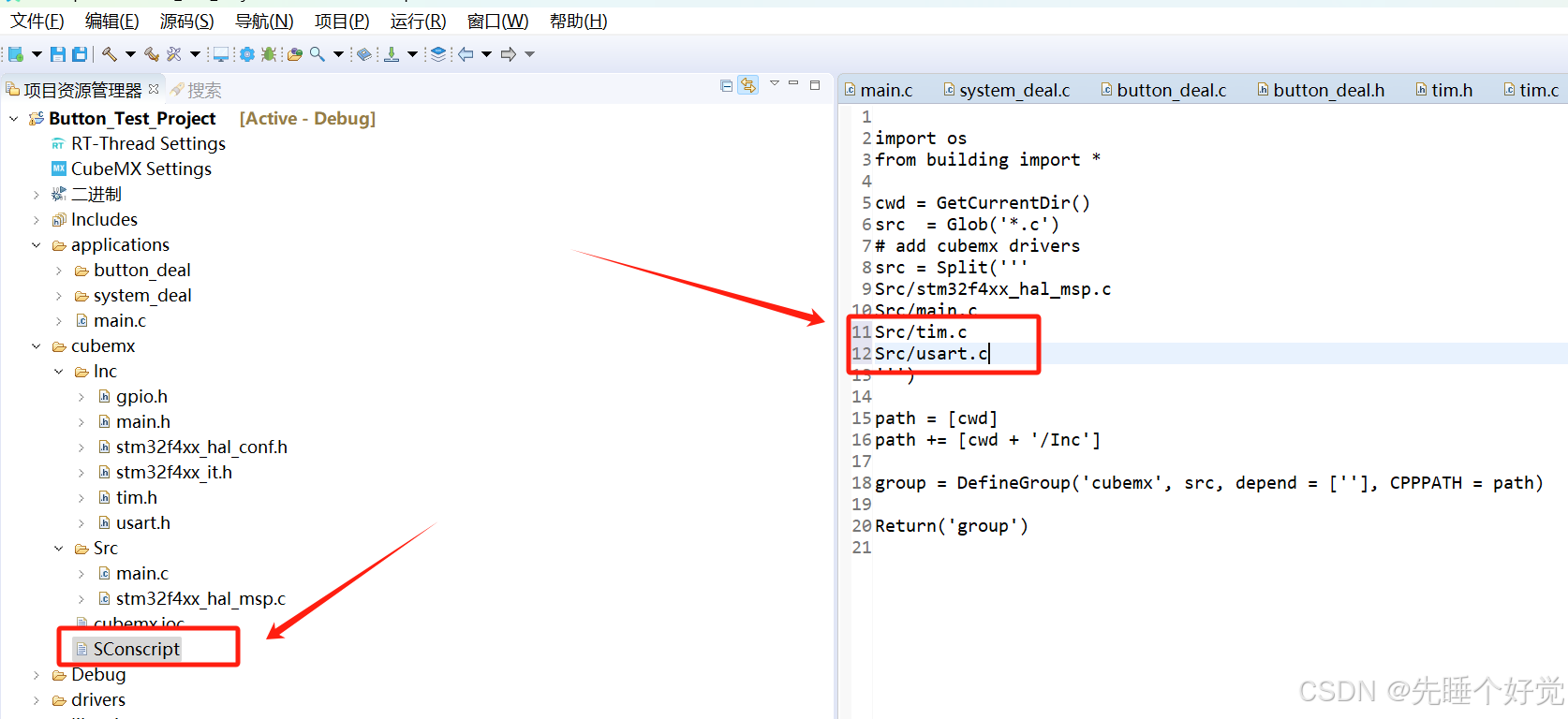The height and width of the screenshot is (719, 1568).
Task: Select stm32f4xx_hal_conf.h file
Action: [193, 448]
